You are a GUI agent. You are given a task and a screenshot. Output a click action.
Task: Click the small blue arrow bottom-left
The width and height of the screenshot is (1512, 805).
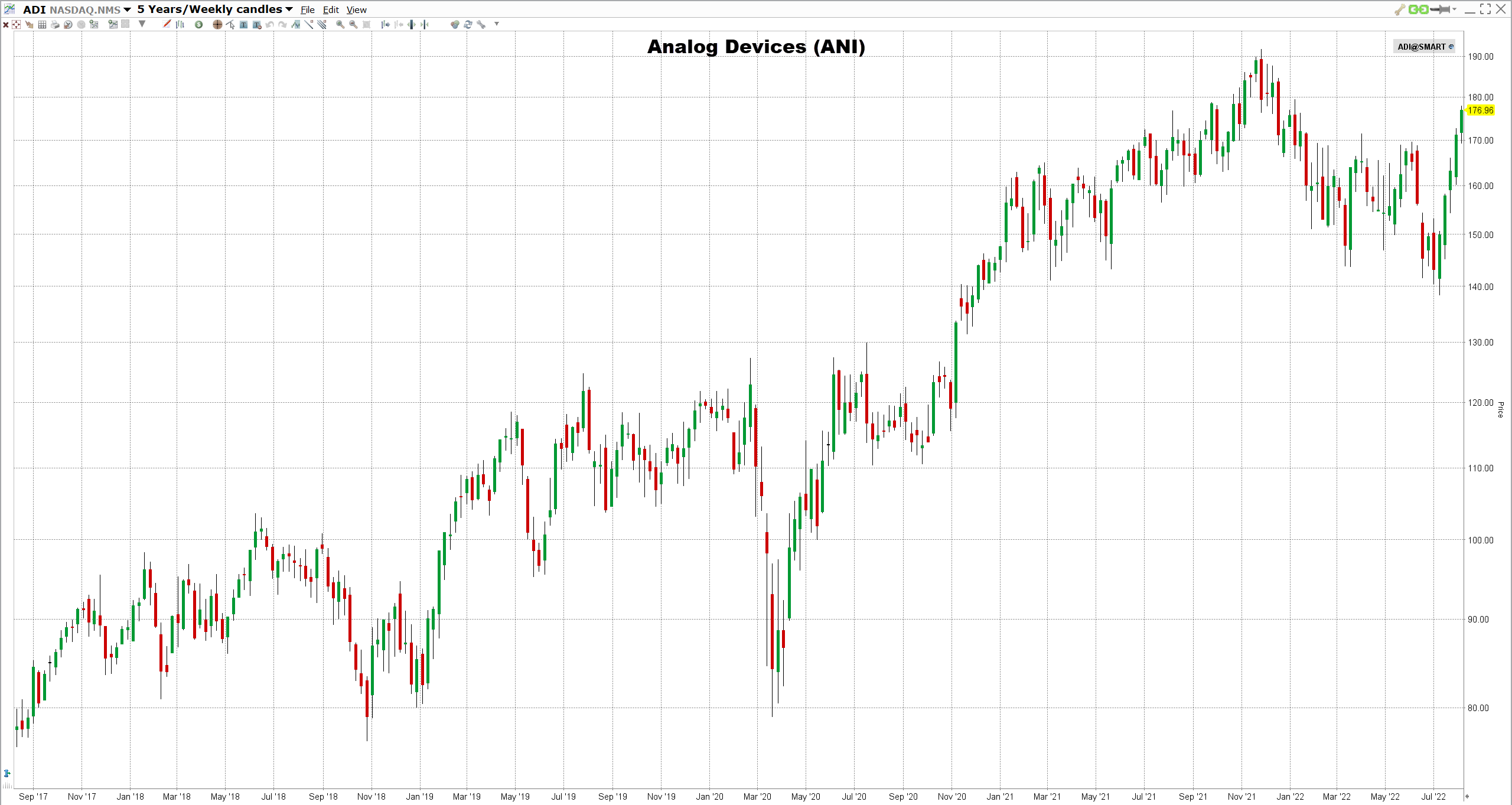point(7,773)
